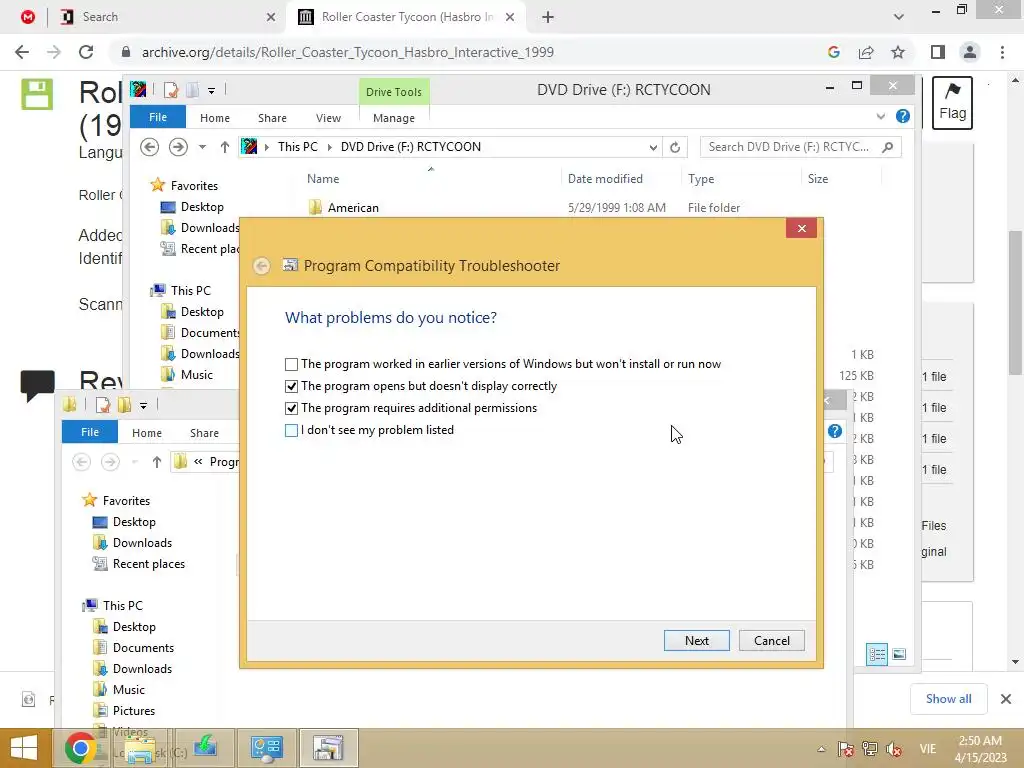Go up one level in lower explorer
Image resolution: width=1024 pixels, height=768 pixels.
click(157, 462)
